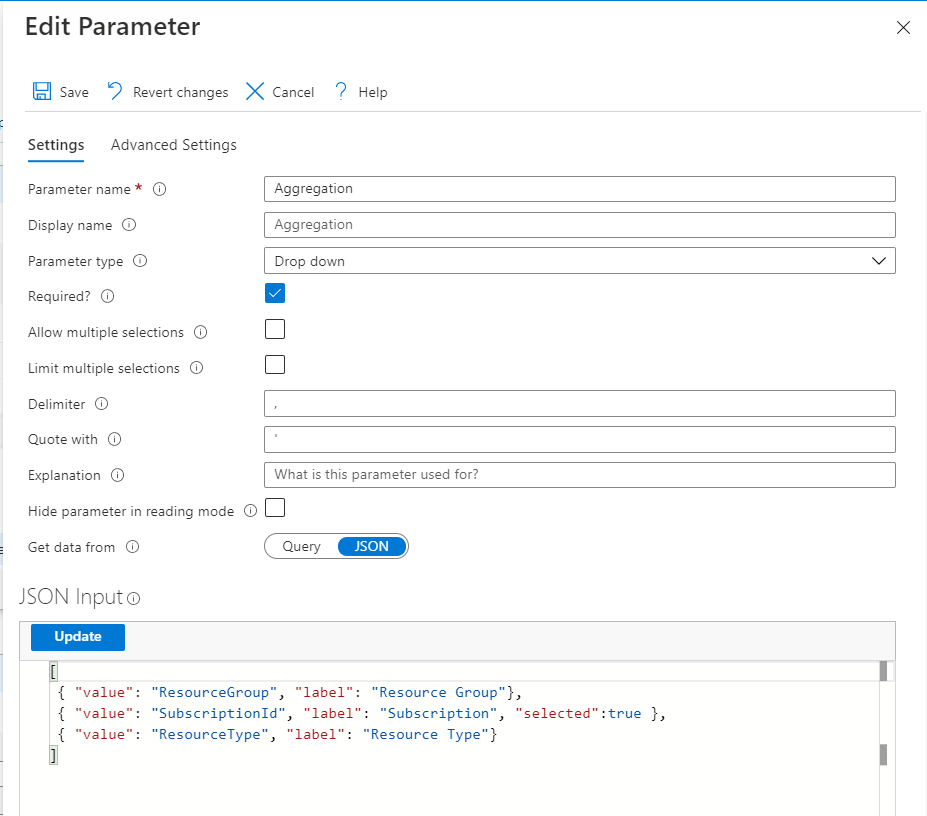Click the "SubscriptionId" value in JSON

(218, 714)
